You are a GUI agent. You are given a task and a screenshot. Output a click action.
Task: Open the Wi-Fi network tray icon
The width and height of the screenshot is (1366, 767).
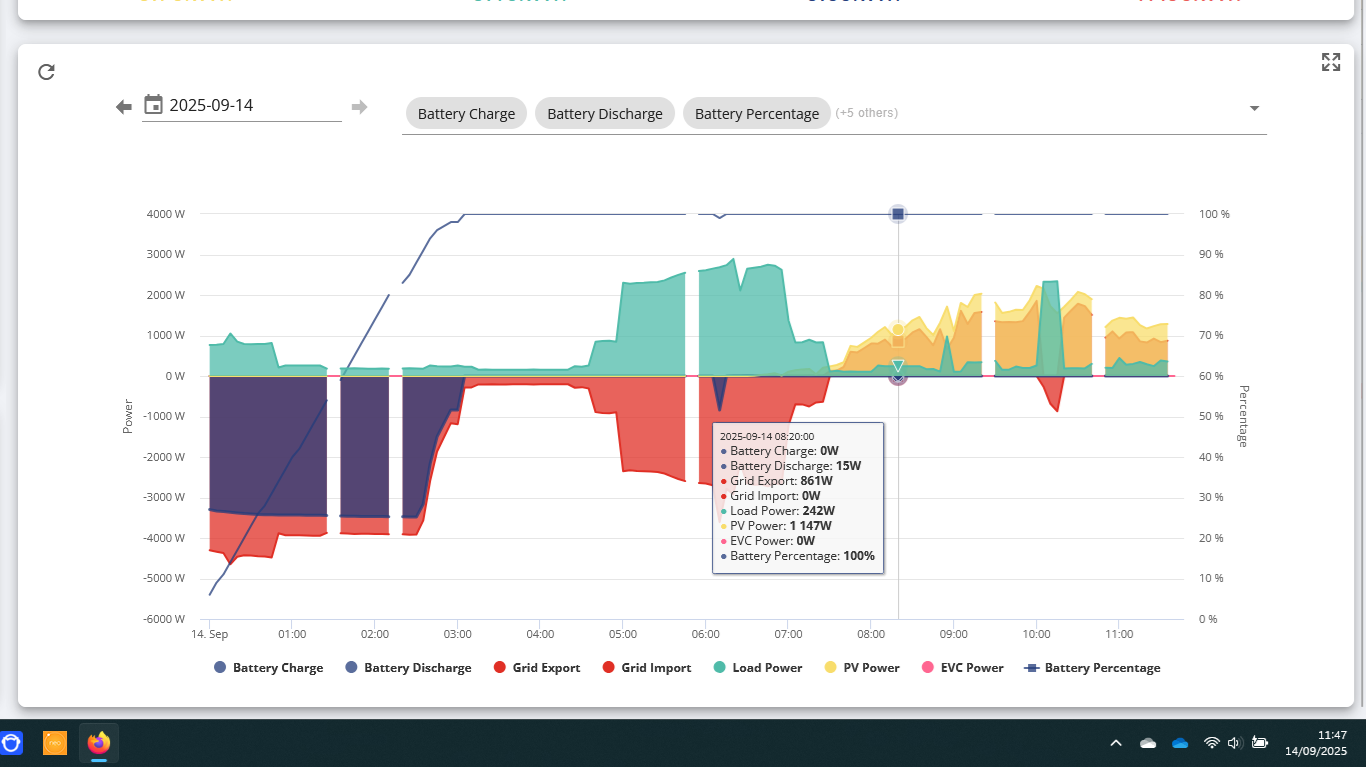1211,743
